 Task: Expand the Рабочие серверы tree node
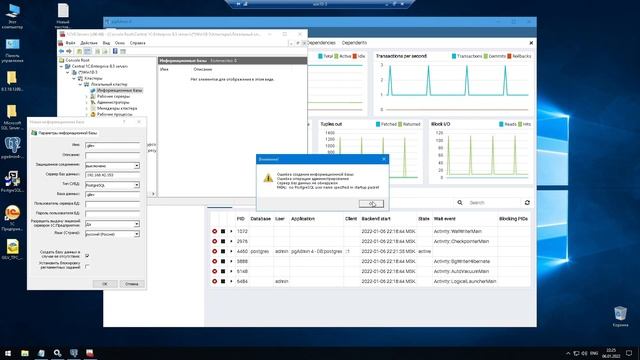[87, 96]
